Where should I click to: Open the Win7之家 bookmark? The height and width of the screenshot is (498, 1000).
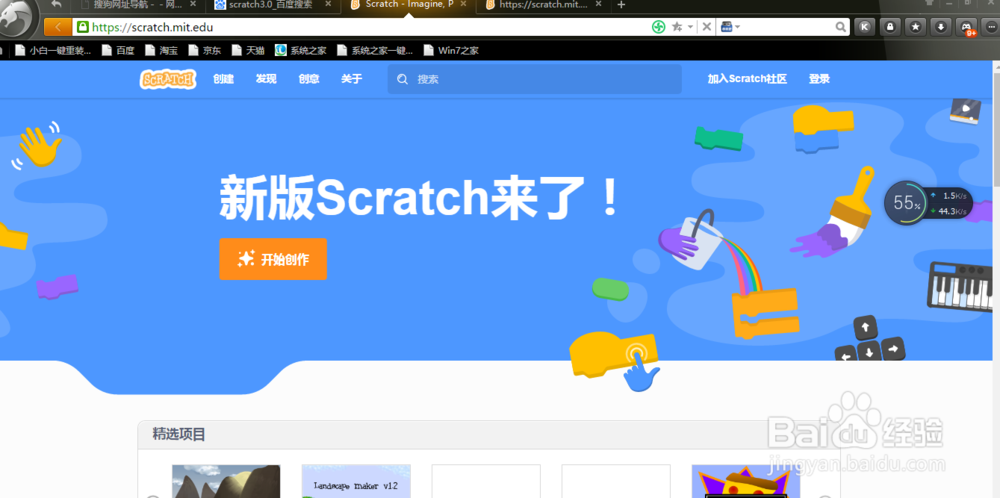pos(451,50)
